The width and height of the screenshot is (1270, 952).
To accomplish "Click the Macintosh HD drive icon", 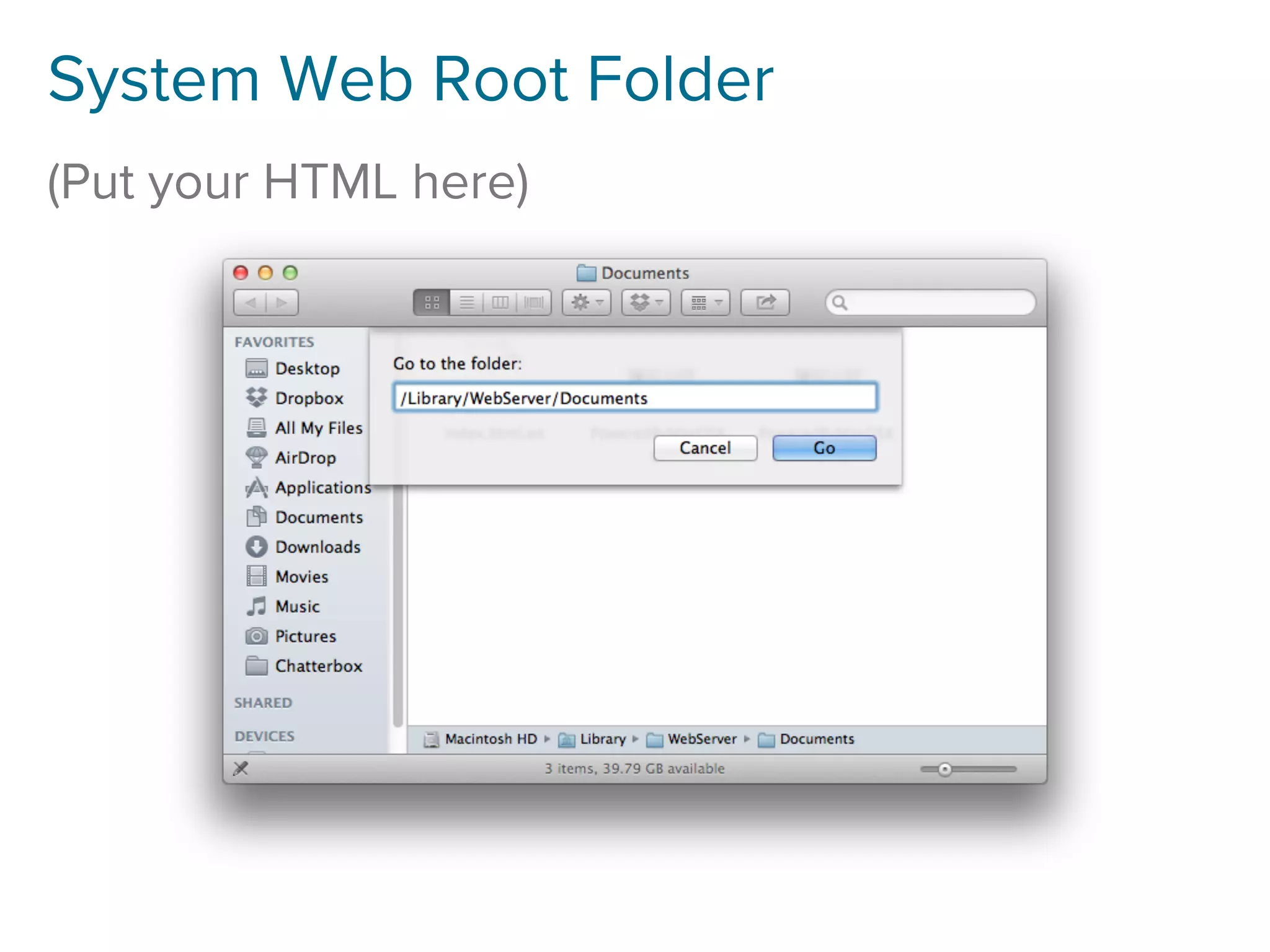I will click(431, 739).
